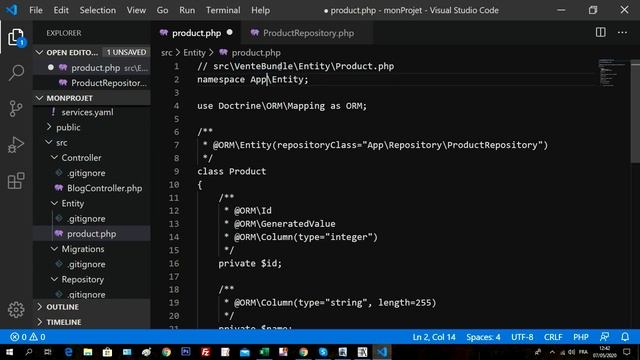Open the Run menu
The width and height of the screenshot is (640, 360).
pyautogui.click(x=187, y=10)
